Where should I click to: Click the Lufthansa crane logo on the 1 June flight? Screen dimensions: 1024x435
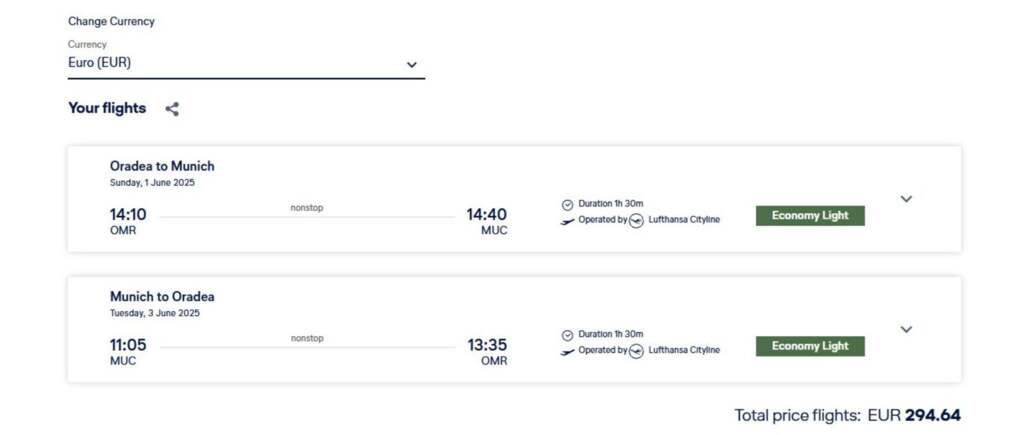pyautogui.click(x=636, y=220)
